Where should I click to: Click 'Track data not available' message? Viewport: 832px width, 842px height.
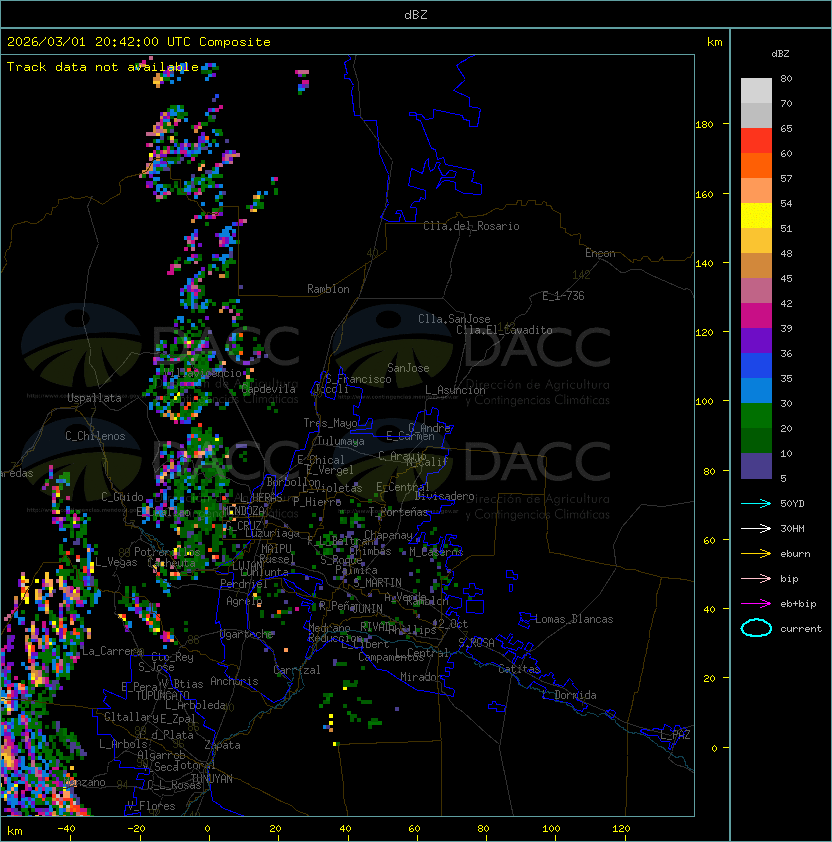pos(103,67)
